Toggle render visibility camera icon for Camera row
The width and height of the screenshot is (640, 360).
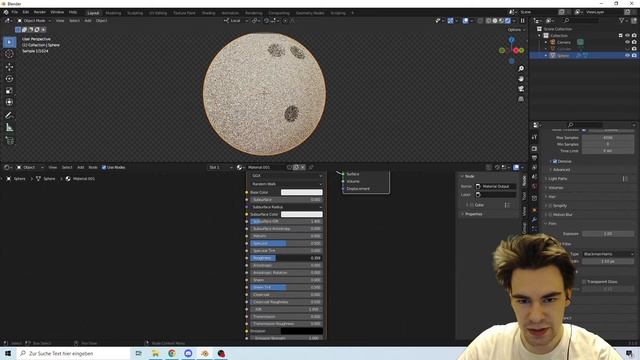(x=634, y=42)
